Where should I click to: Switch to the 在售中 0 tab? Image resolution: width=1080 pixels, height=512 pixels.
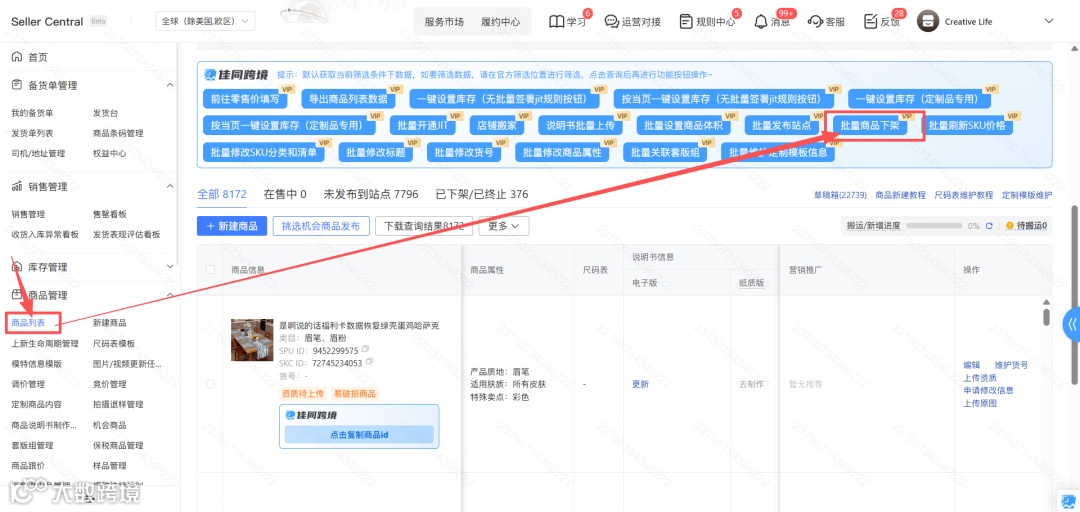285,194
